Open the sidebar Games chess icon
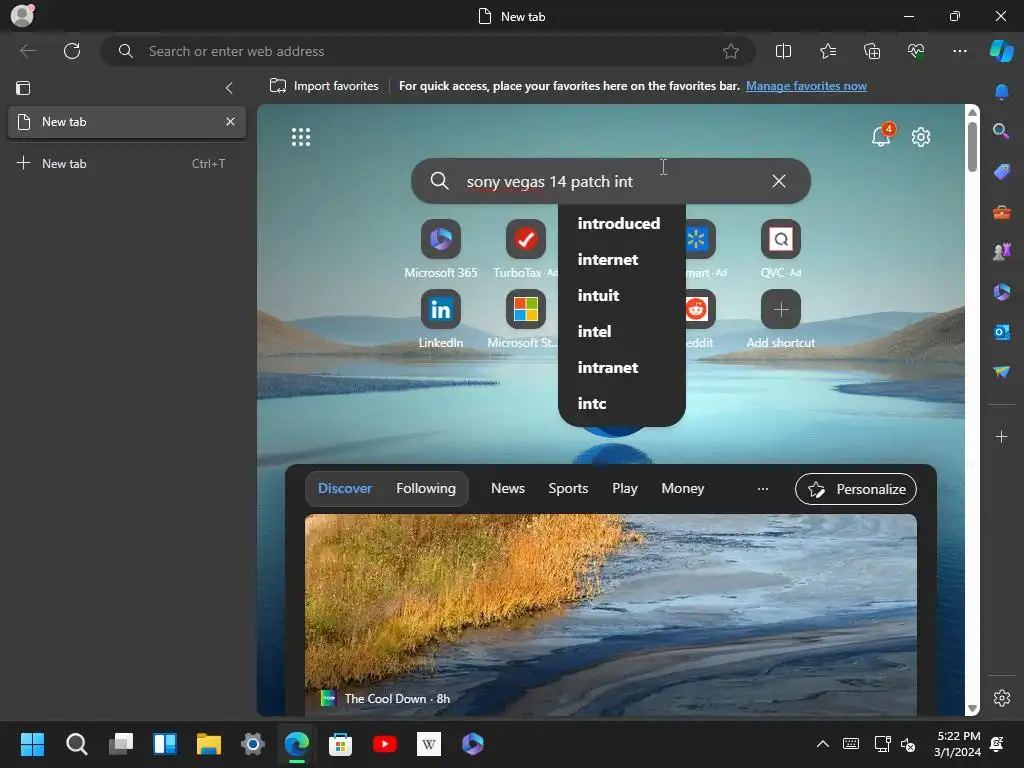This screenshot has height=768, width=1024. [x=1001, y=252]
